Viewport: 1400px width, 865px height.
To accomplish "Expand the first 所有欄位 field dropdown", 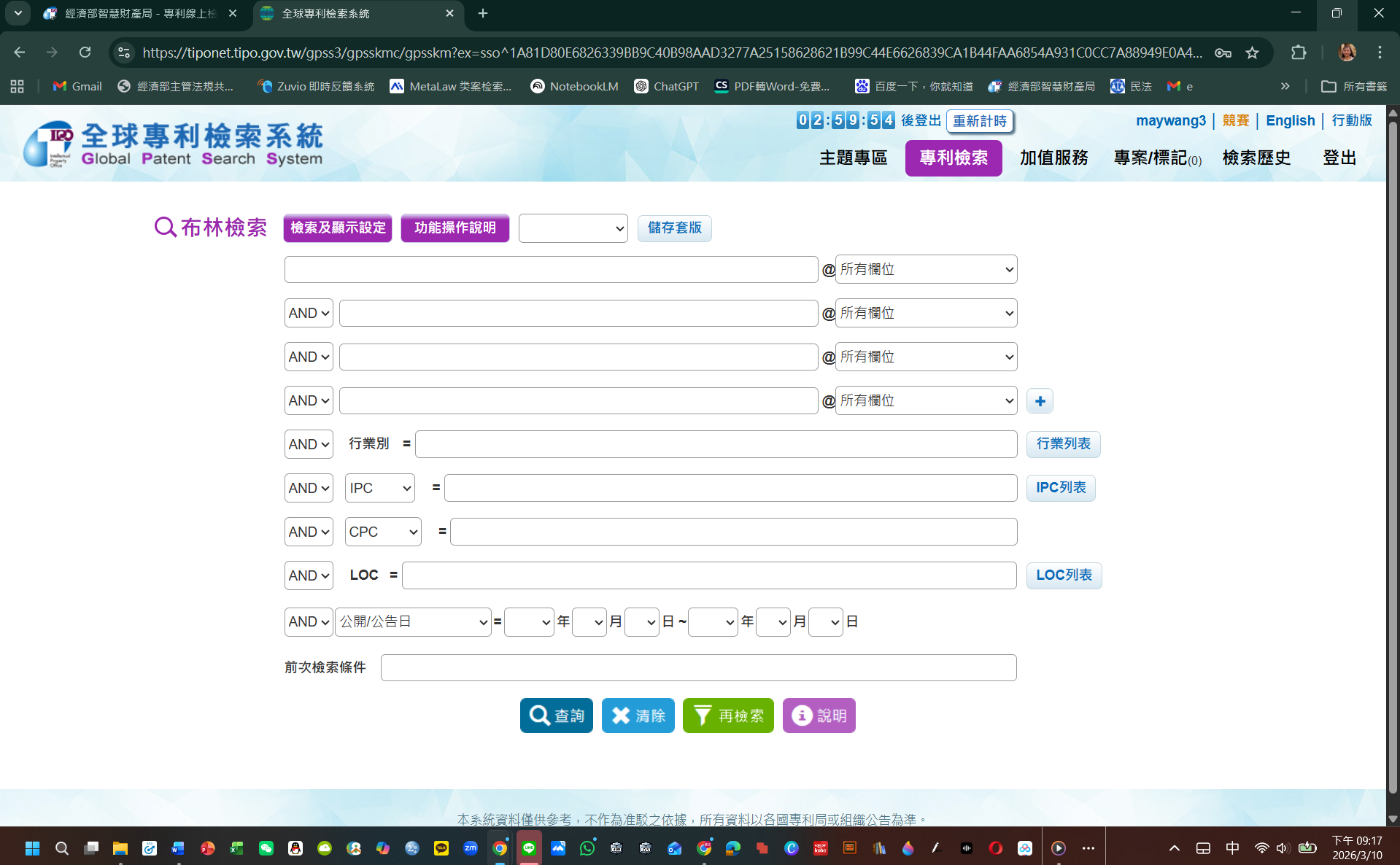I will [926, 269].
